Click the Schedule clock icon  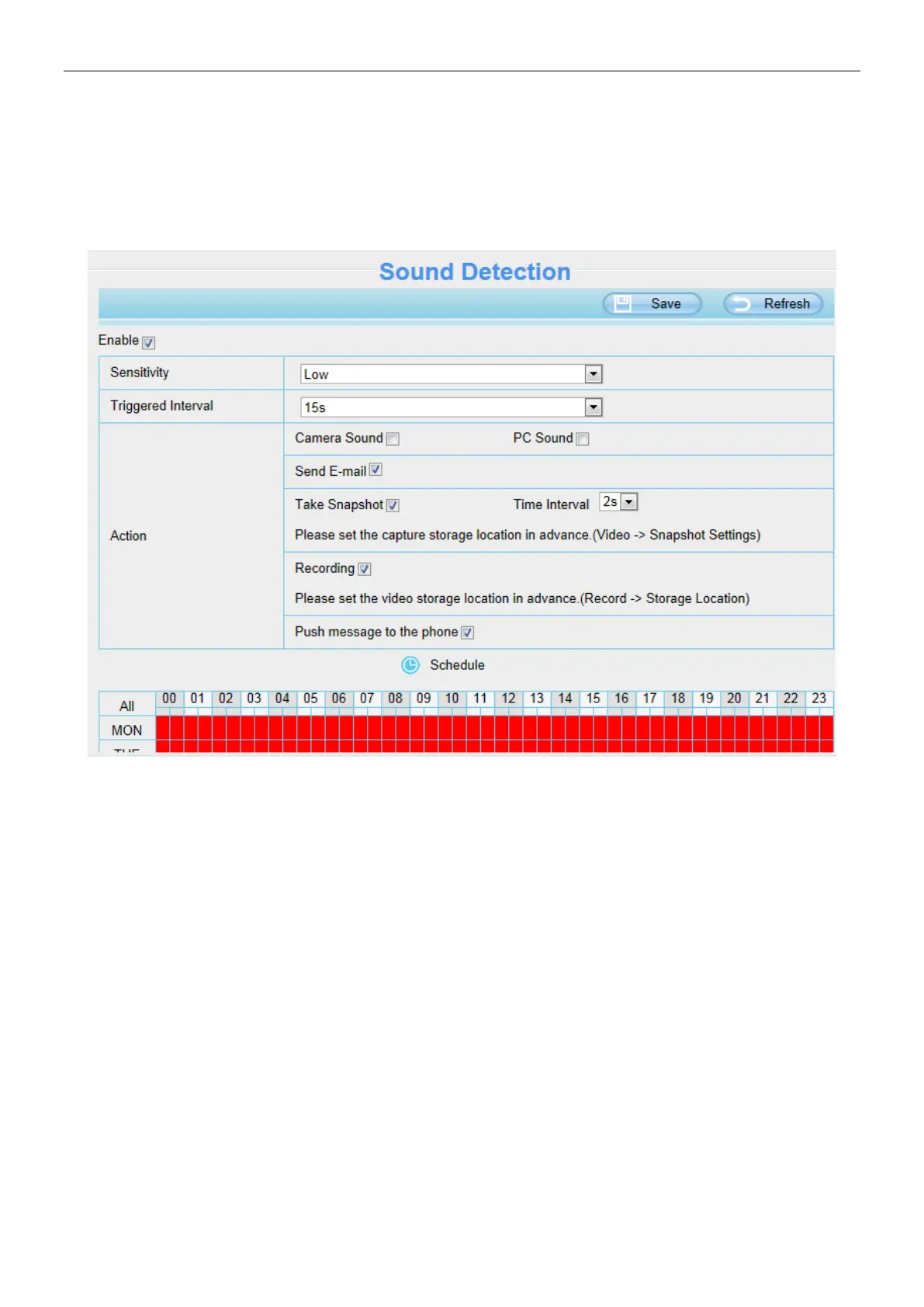pos(410,665)
